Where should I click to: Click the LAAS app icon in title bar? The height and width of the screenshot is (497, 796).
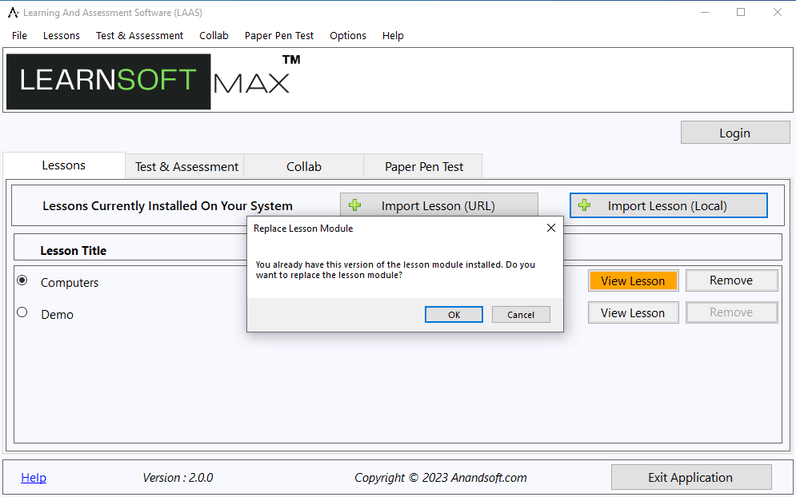pos(13,13)
